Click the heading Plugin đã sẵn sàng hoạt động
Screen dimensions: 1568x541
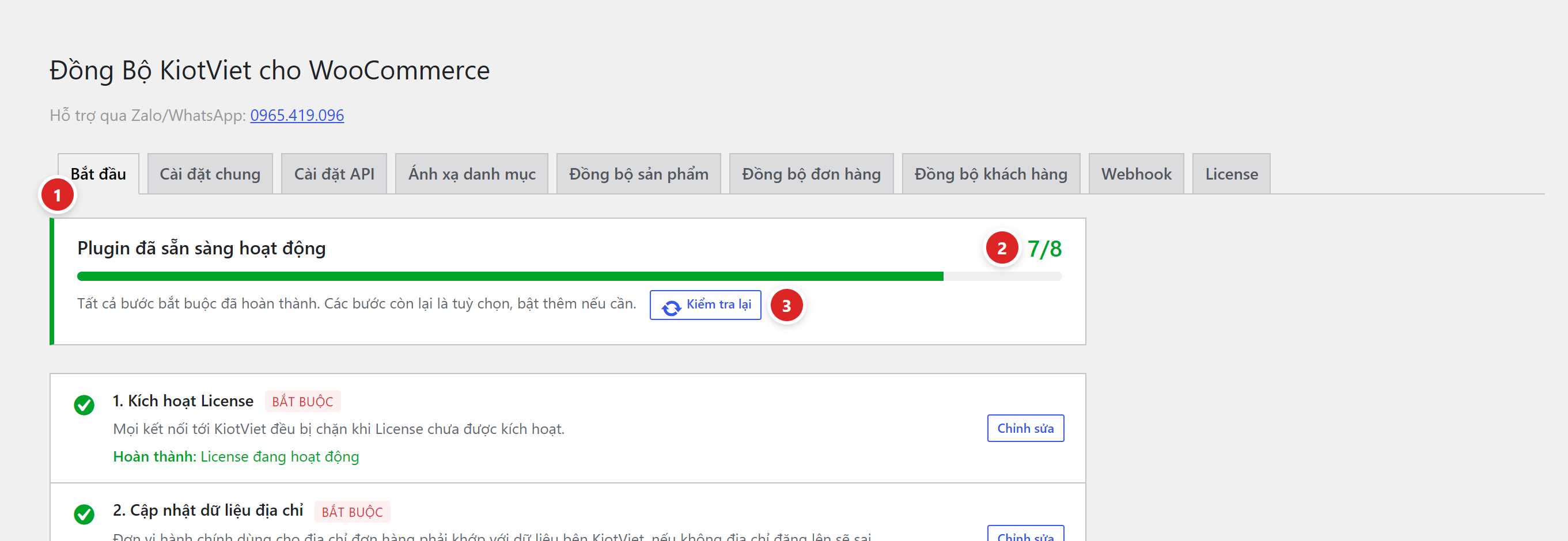[x=202, y=248]
